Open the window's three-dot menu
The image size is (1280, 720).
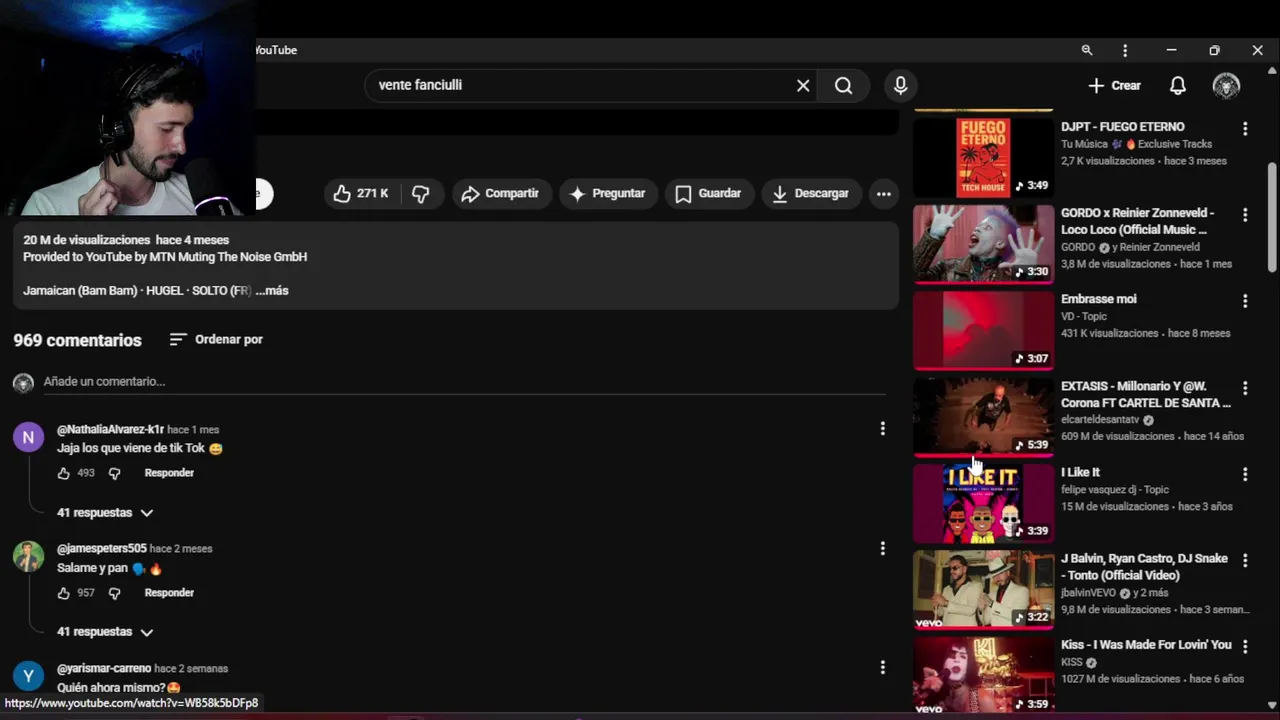click(1125, 50)
